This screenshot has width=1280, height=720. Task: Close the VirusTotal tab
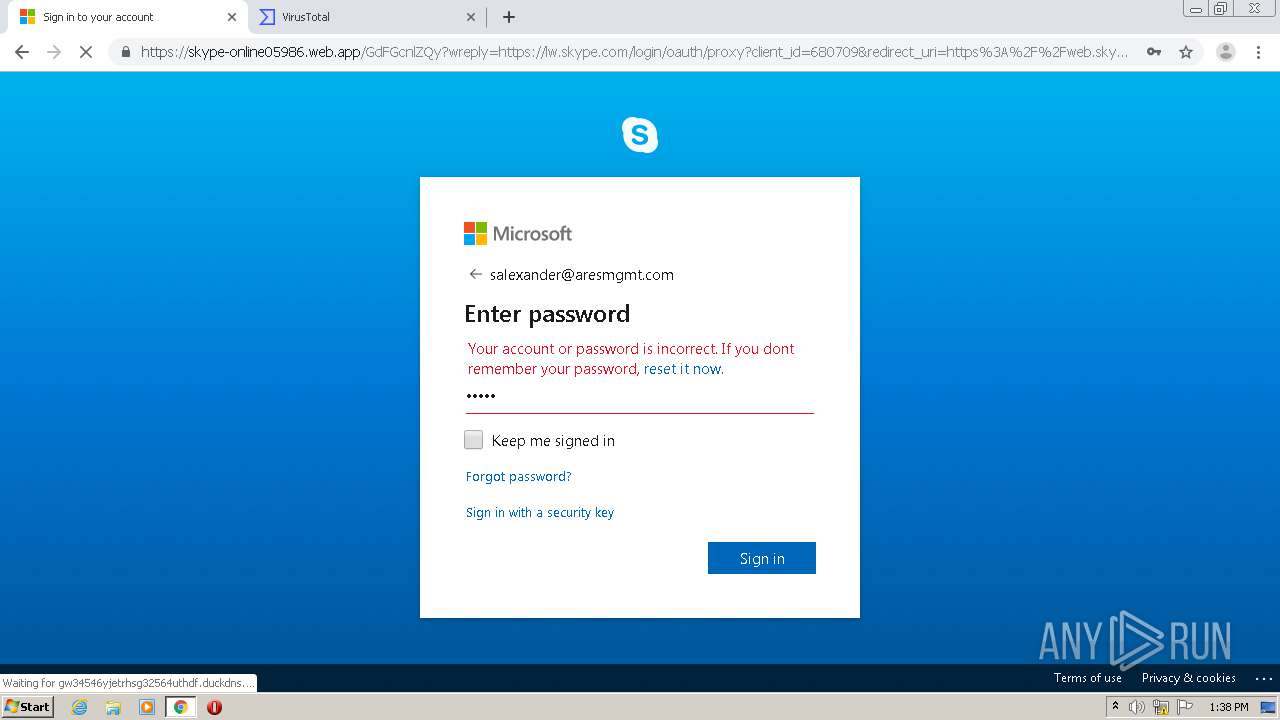(x=471, y=17)
